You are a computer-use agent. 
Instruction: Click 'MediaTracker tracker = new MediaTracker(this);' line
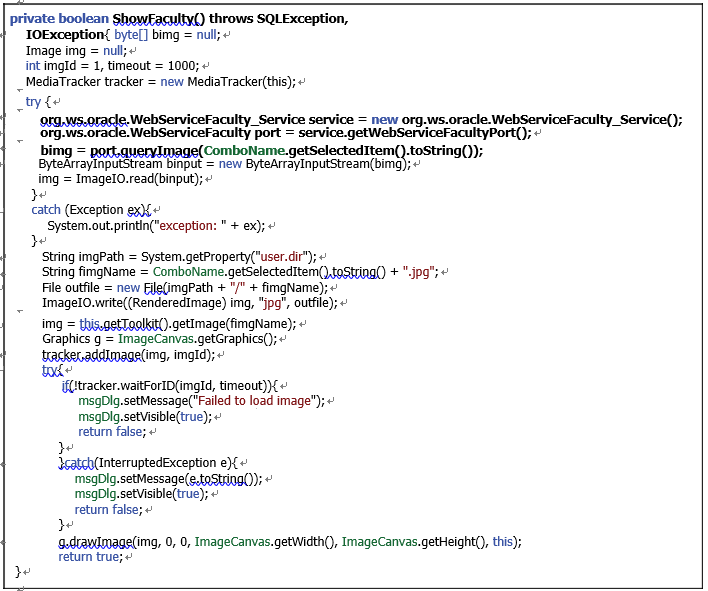[161, 82]
